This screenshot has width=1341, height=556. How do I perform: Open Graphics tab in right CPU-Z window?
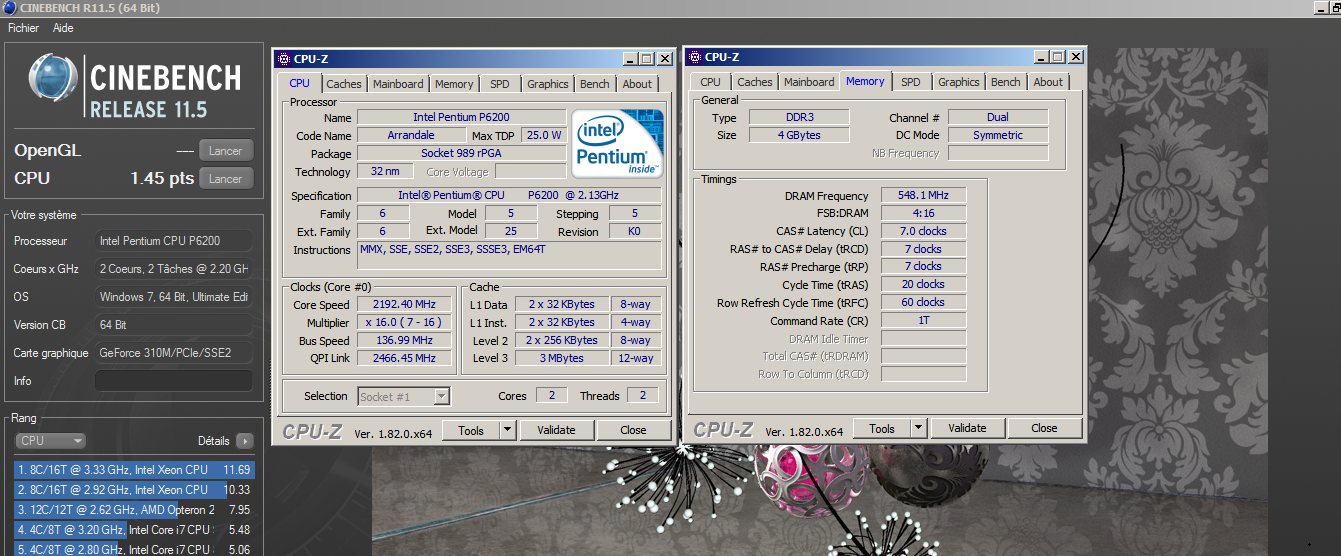pyautogui.click(x=959, y=82)
